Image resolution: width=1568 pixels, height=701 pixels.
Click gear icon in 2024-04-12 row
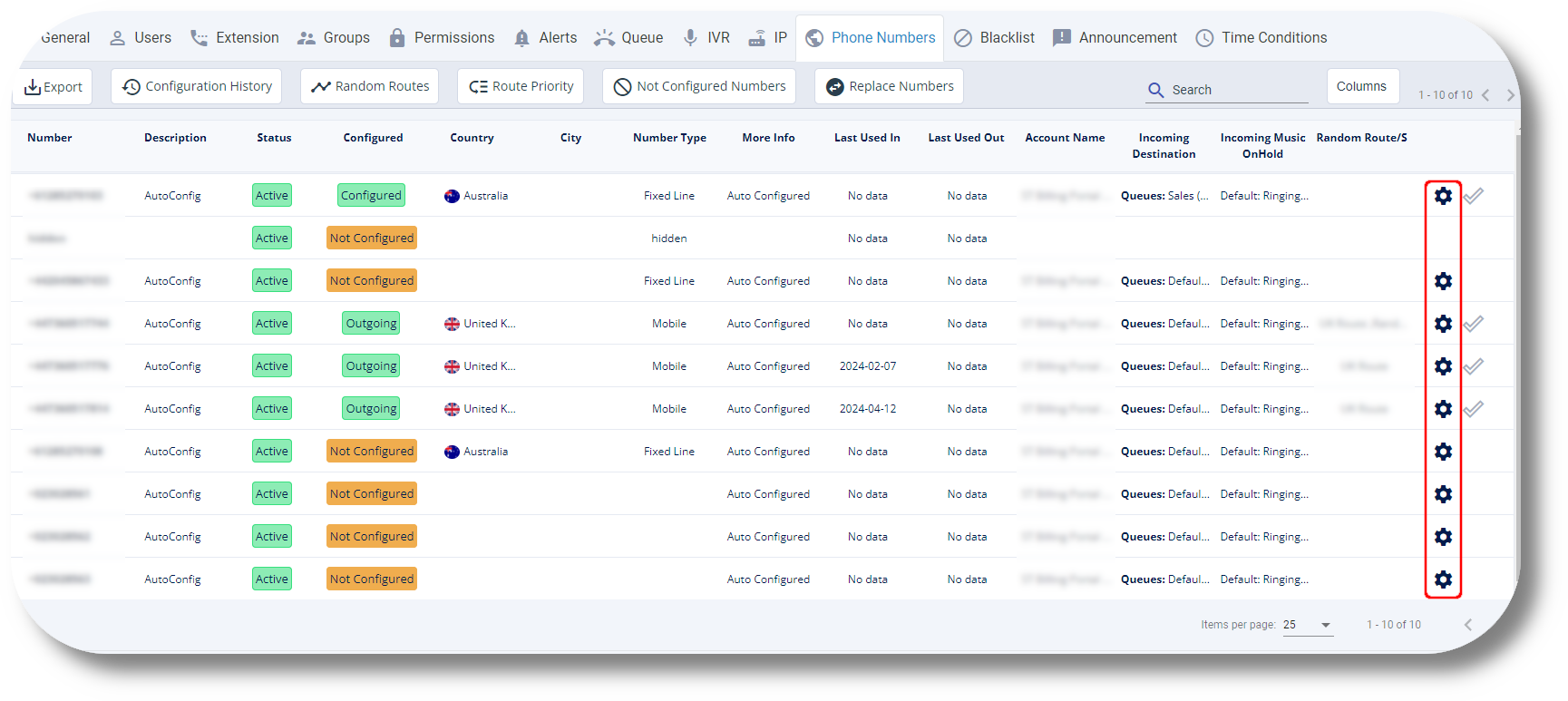coord(1443,409)
